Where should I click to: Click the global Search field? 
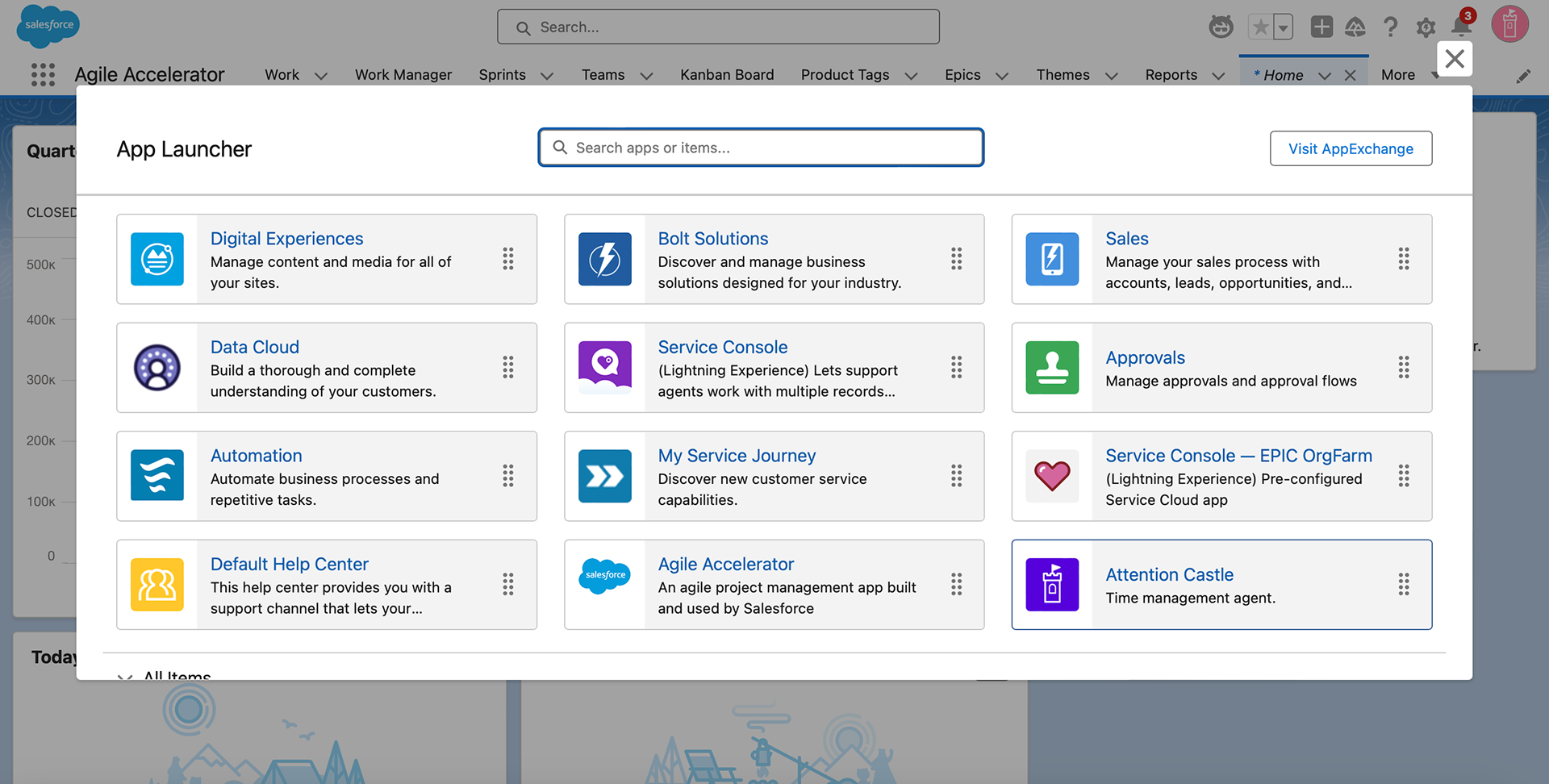718,27
